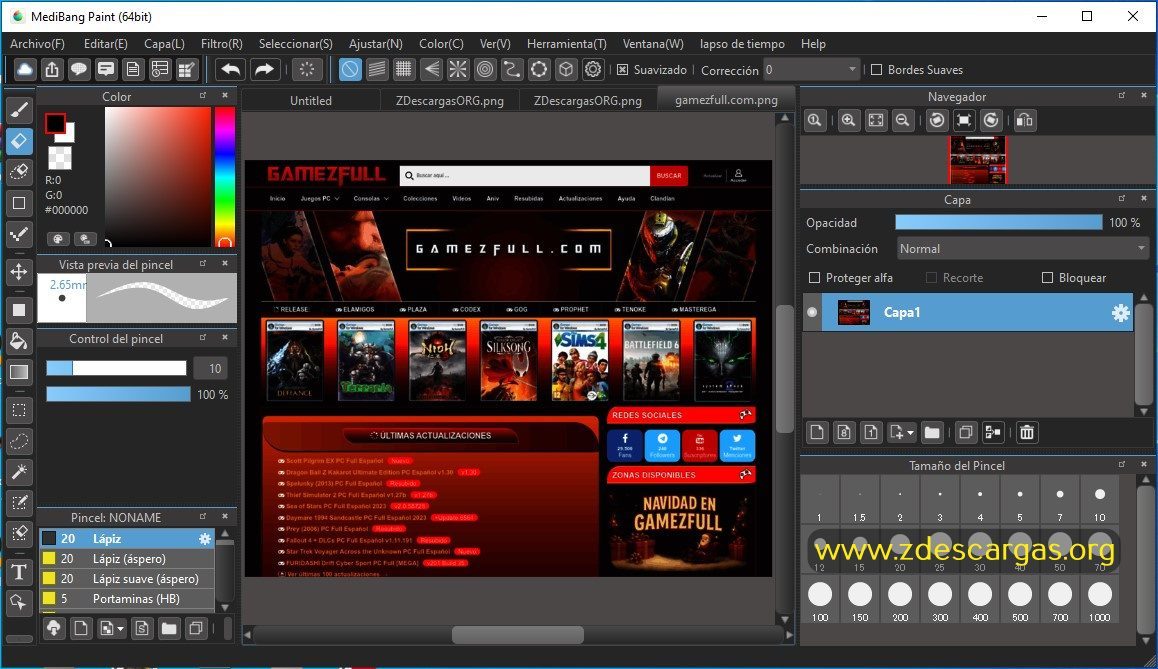Toggle the Suavizado checkbox
1158x669 pixels.
[x=623, y=69]
